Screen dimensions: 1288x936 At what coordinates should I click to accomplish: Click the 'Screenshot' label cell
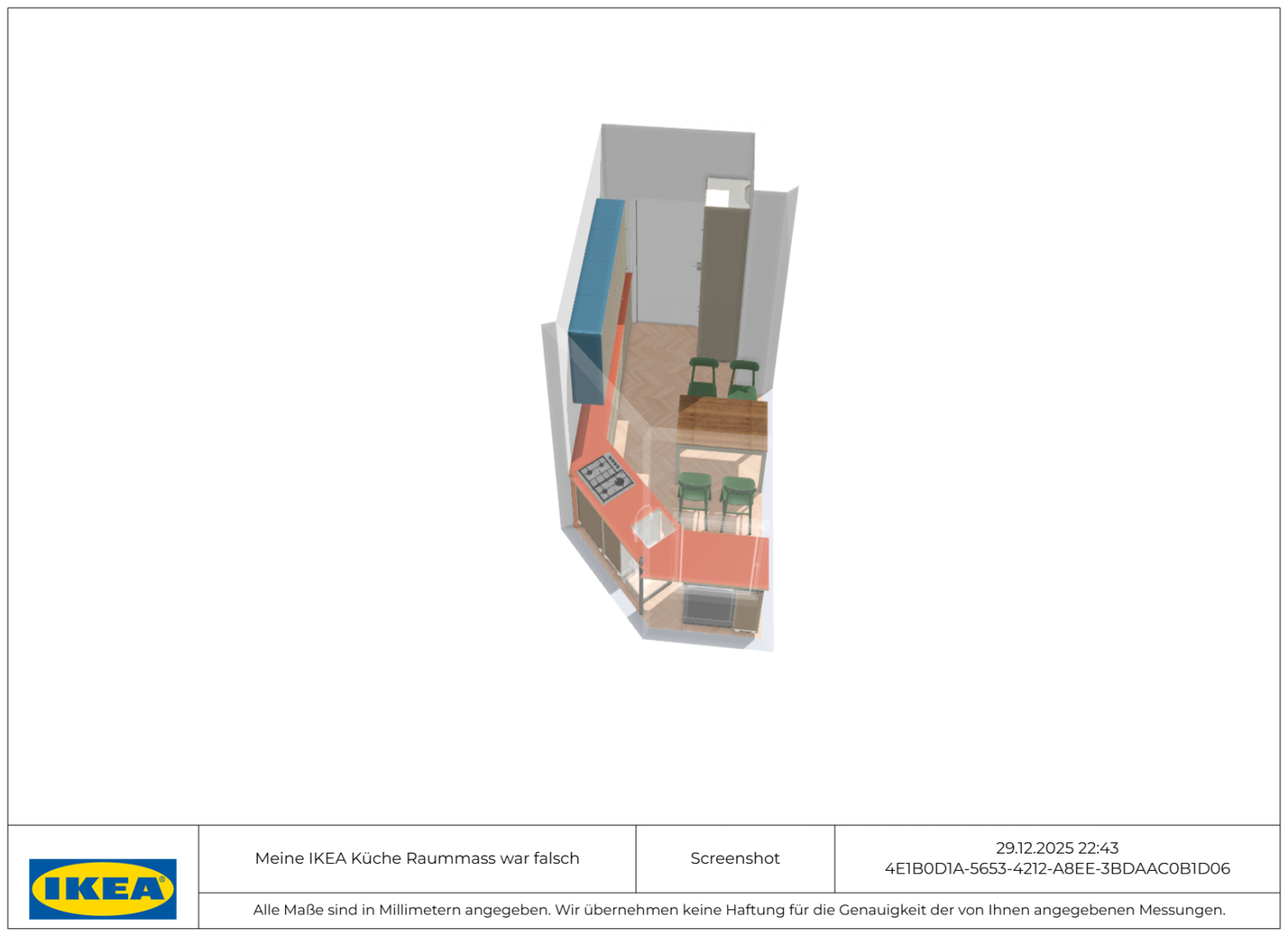(735, 859)
